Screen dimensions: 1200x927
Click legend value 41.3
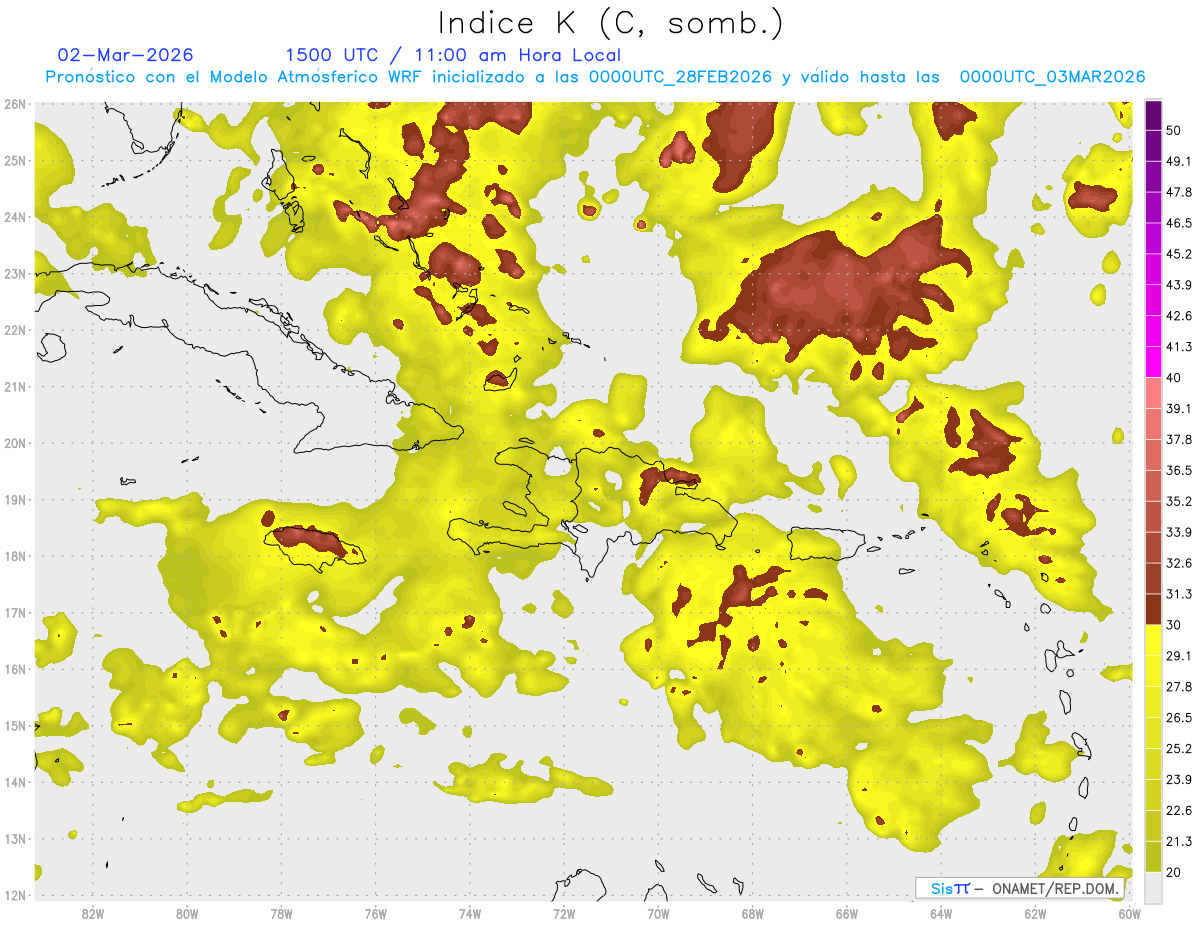click(1180, 347)
